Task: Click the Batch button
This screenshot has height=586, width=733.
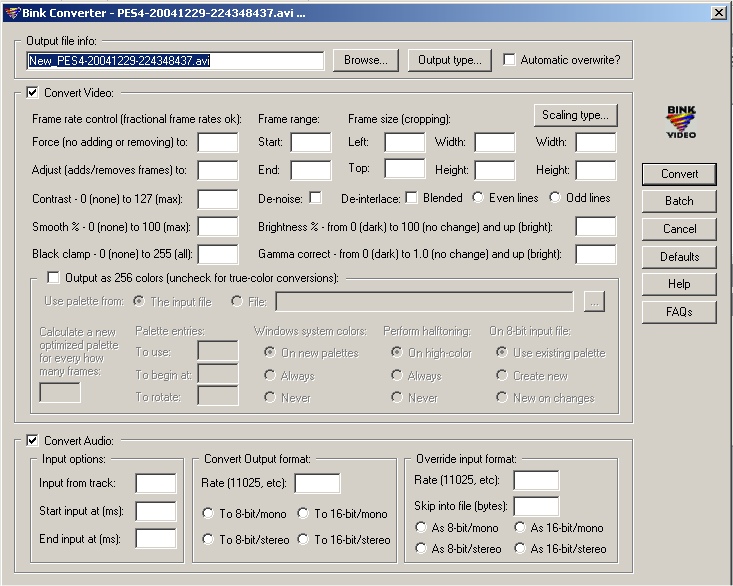Action: click(x=679, y=201)
